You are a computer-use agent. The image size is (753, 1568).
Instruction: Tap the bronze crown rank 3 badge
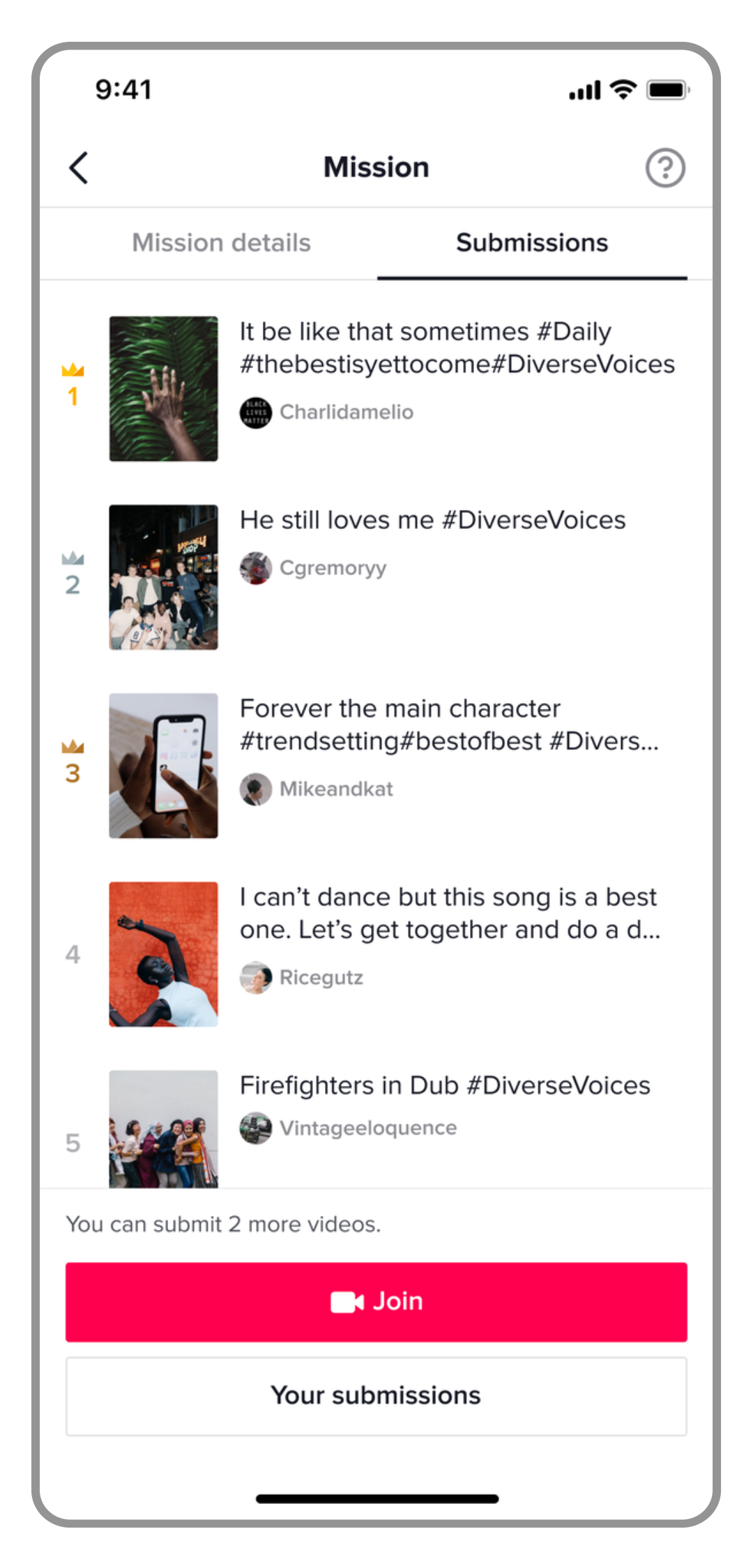pos(73,762)
